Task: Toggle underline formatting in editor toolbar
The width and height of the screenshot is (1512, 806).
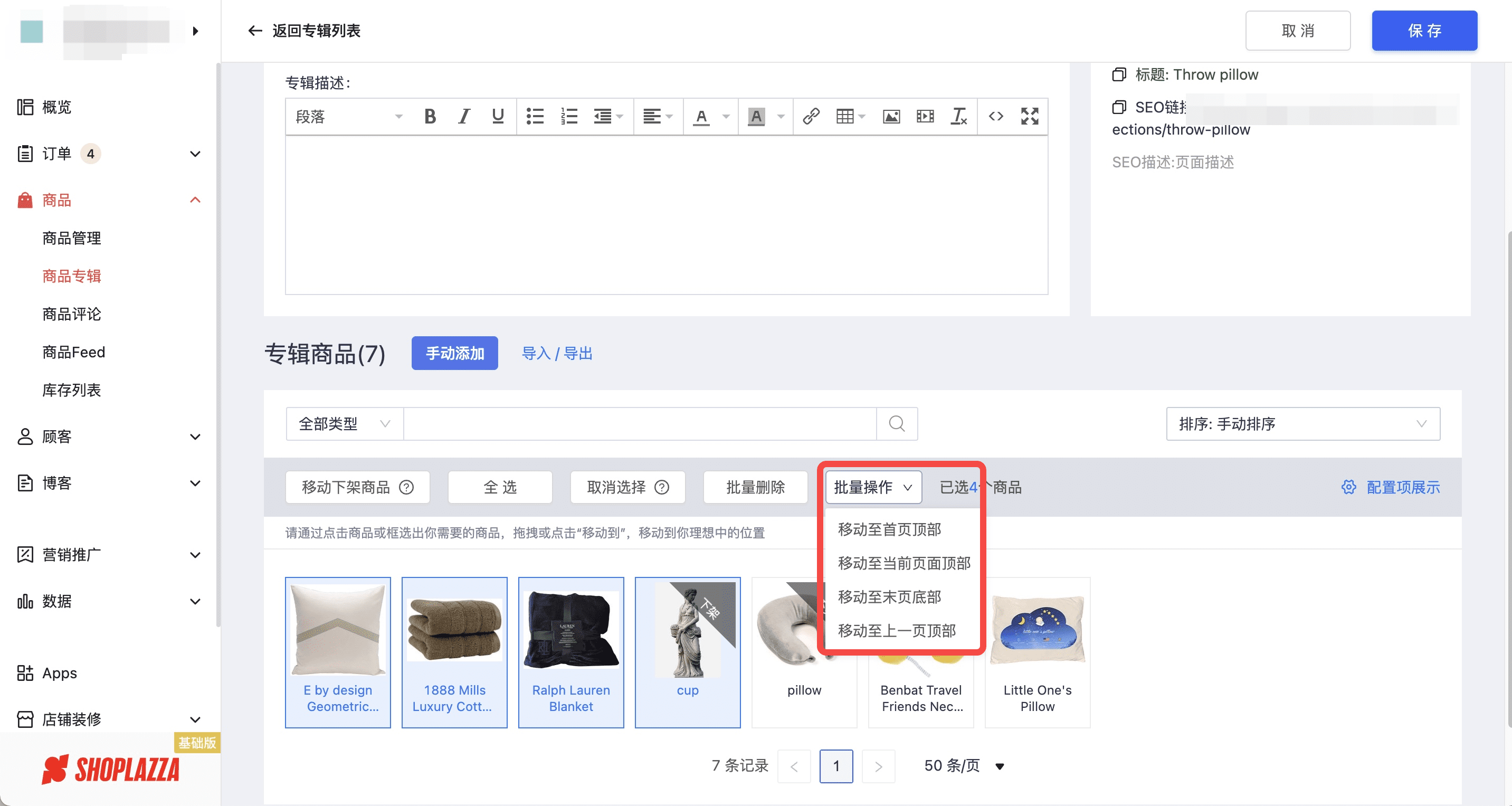Action: point(498,116)
